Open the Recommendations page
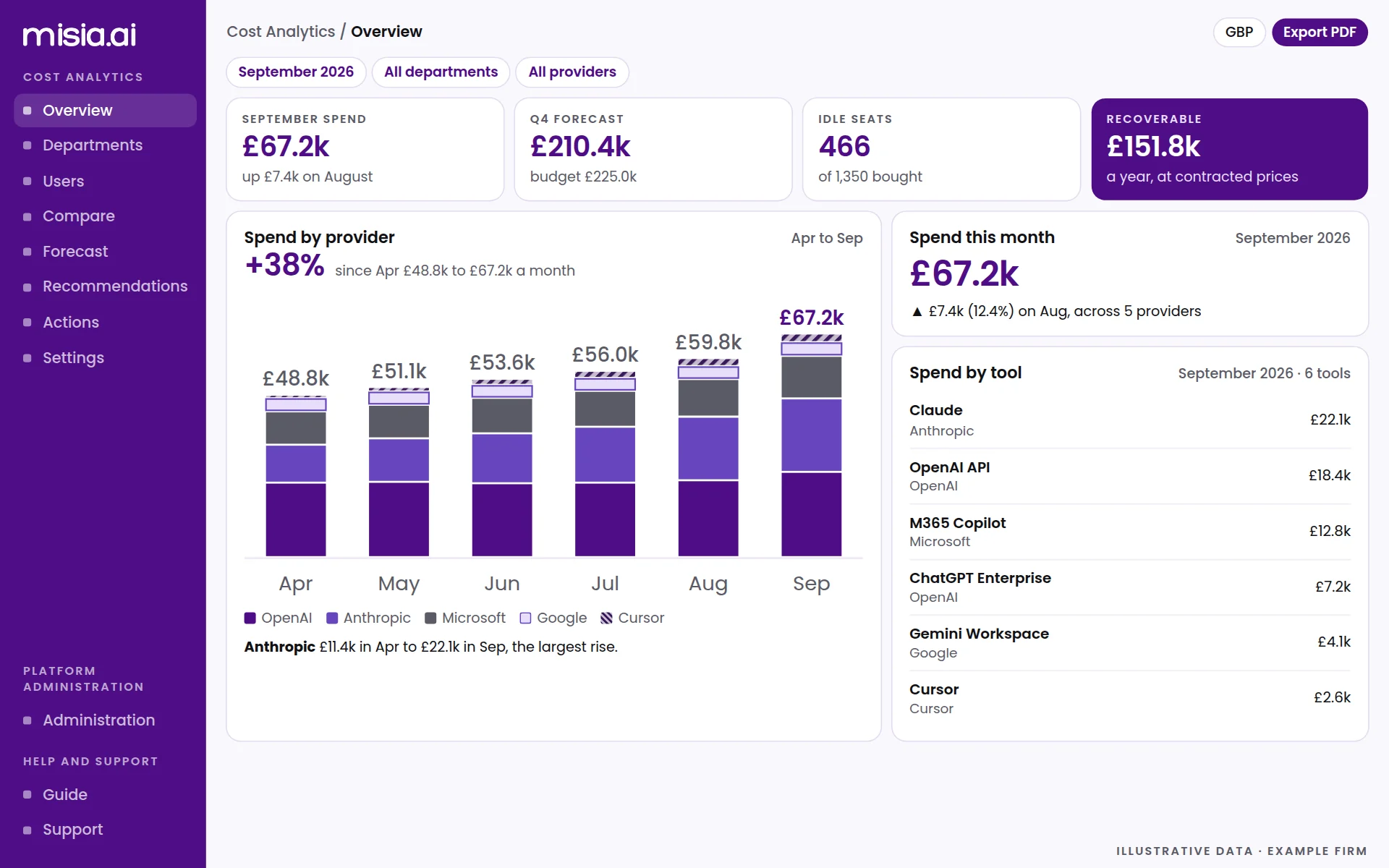The width and height of the screenshot is (1389, 868). click(105, 286)
